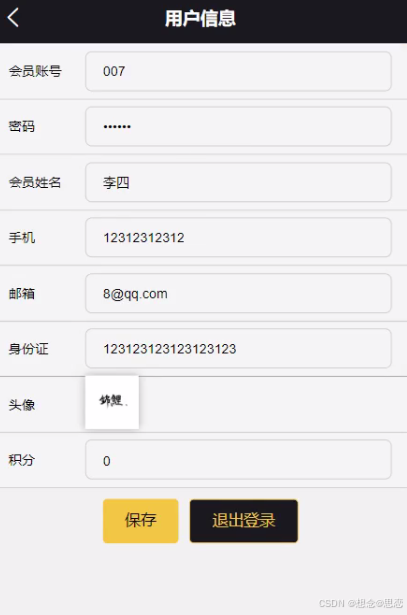Click the 用户信息 page title

(200, 18)
